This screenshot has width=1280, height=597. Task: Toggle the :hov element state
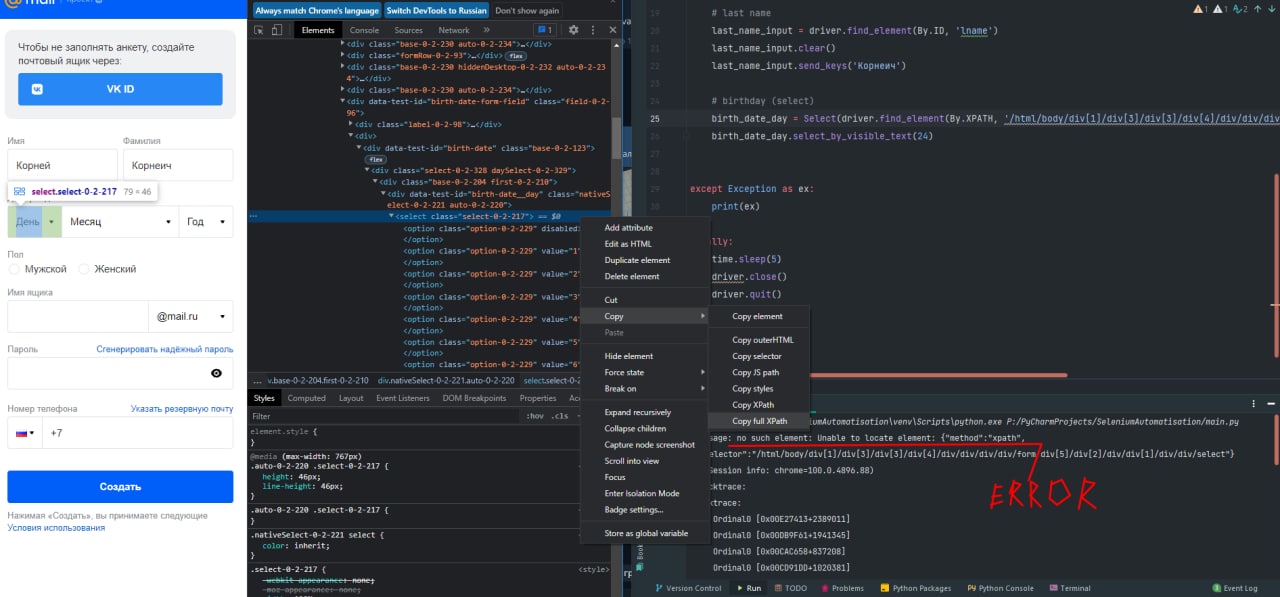[535, 416]
